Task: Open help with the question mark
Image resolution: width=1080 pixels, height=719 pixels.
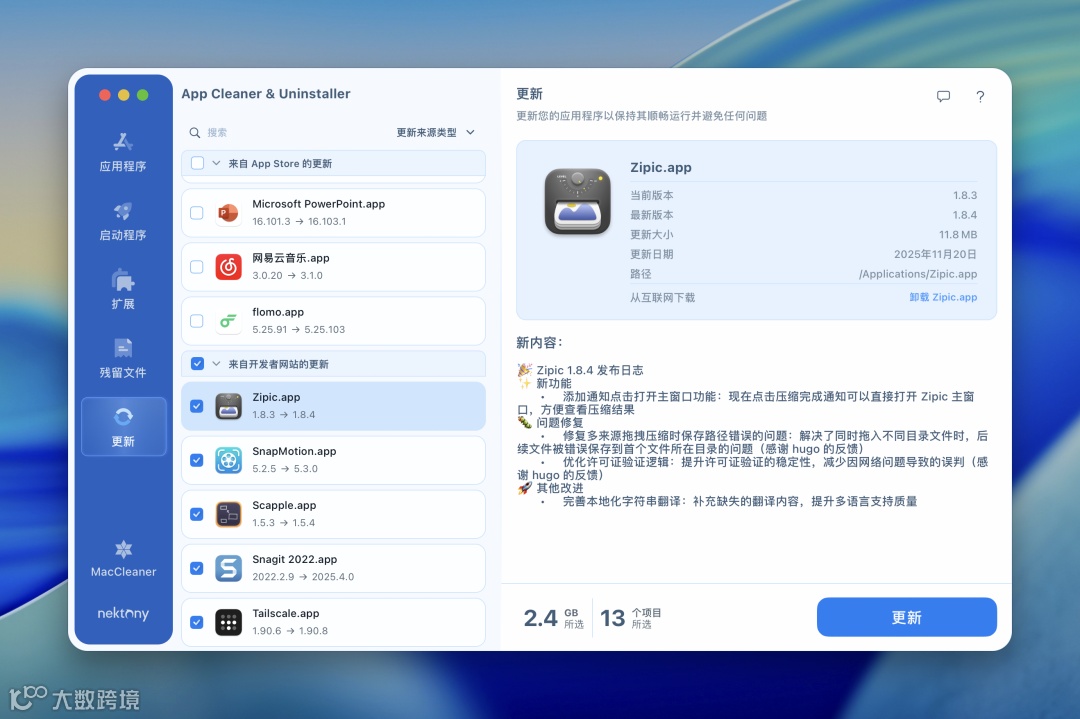Action: [x=980, y=96]
